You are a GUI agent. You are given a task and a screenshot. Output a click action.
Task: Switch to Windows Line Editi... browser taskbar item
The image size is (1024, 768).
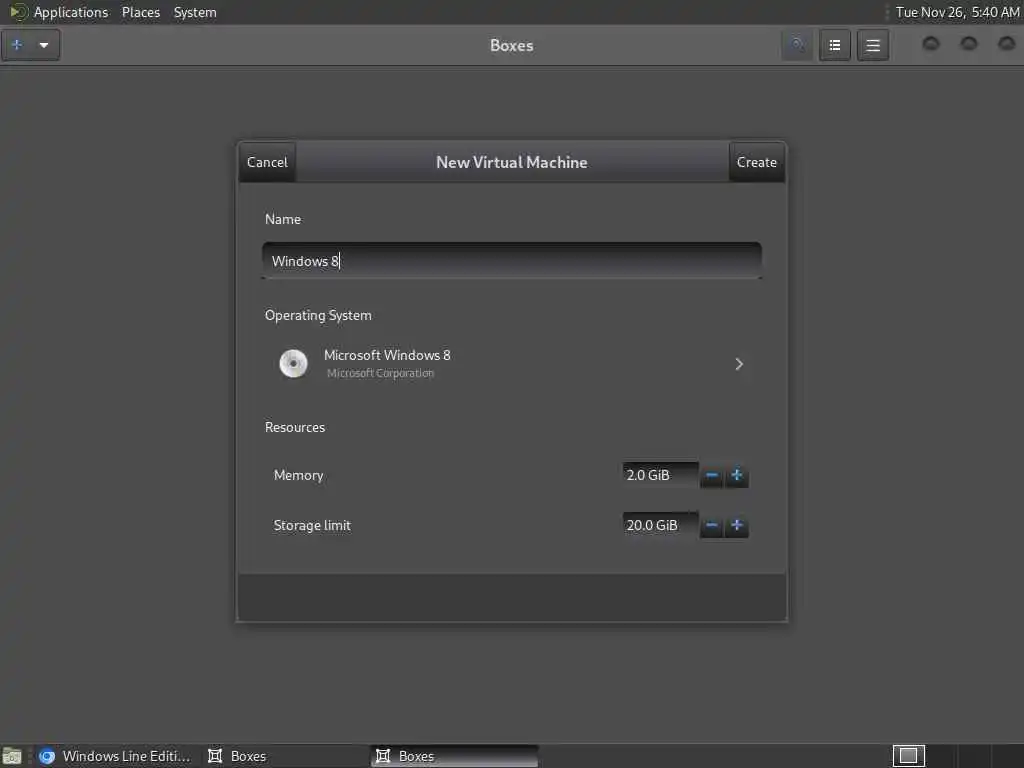pyautogui.click(x=114, y=756)
